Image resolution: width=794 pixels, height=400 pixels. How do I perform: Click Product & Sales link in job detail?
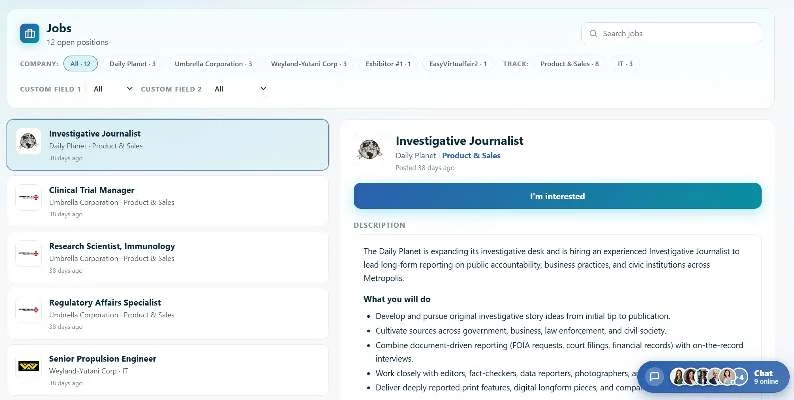(471, 155)
